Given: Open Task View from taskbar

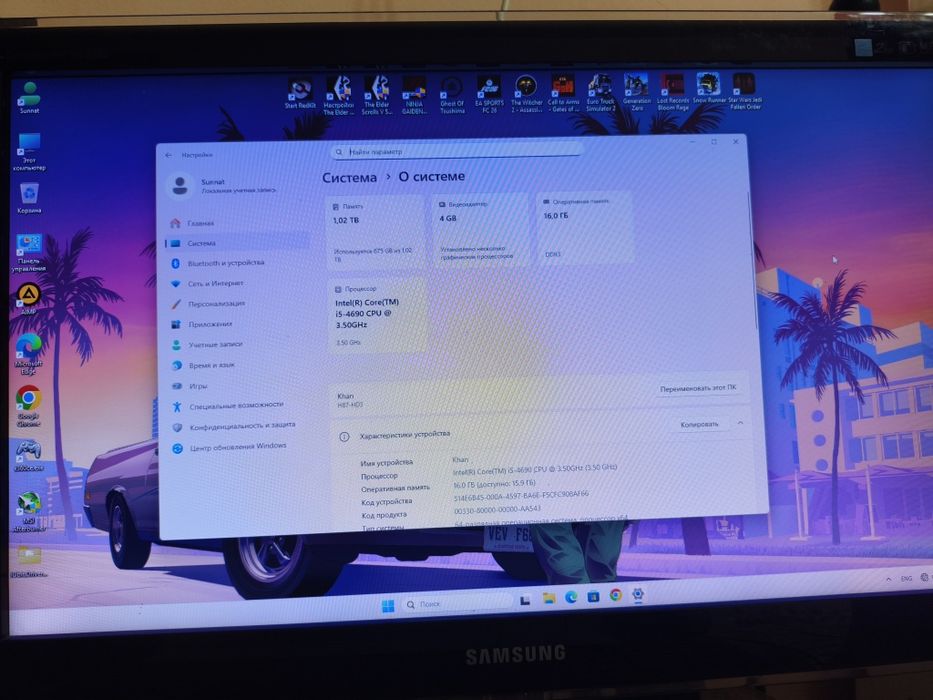Looking at the screenshot, I should pos(525,600).
